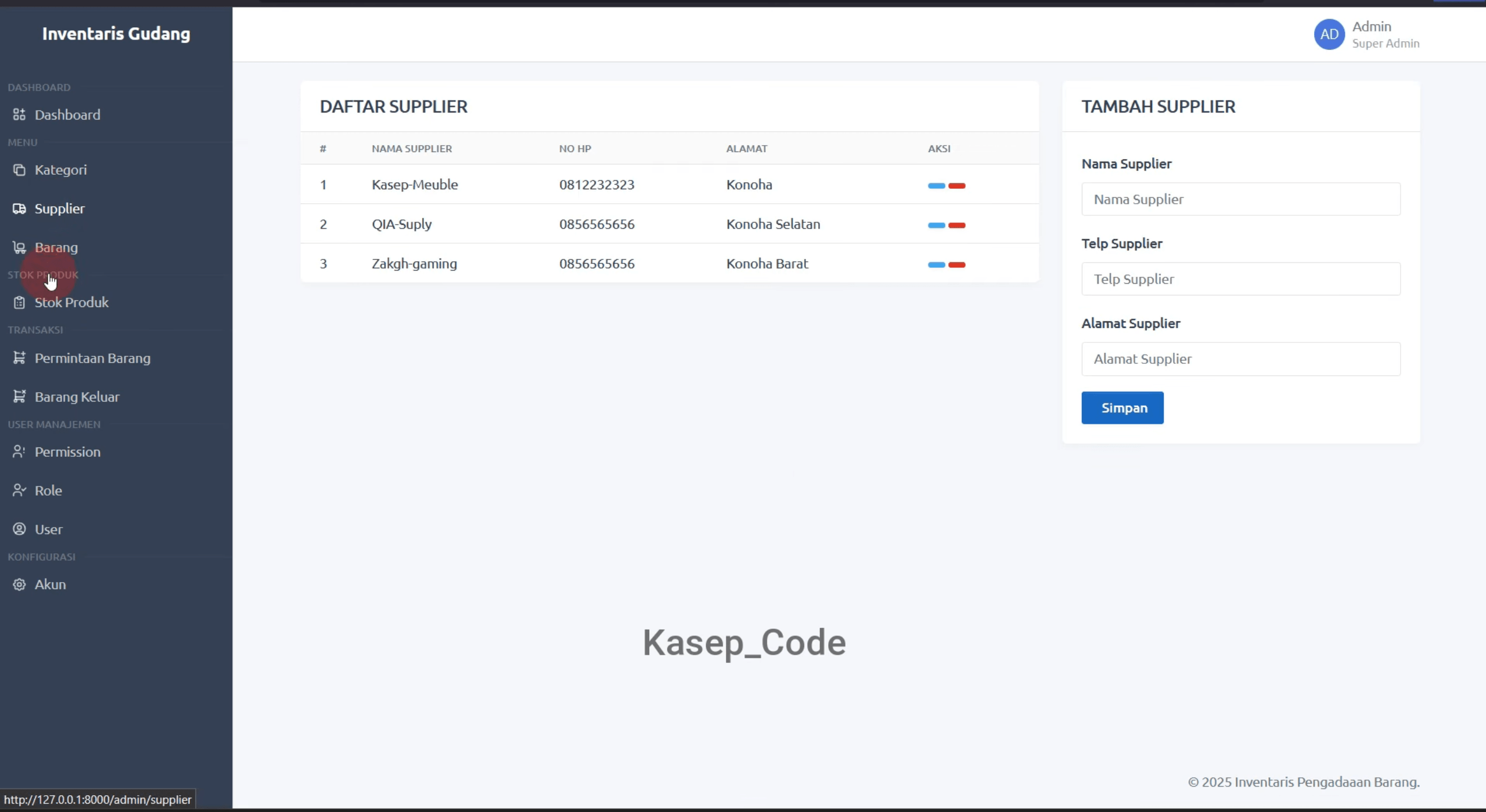Click the Simpan button
The image size is (1486, 812).
click(1122, 408)
